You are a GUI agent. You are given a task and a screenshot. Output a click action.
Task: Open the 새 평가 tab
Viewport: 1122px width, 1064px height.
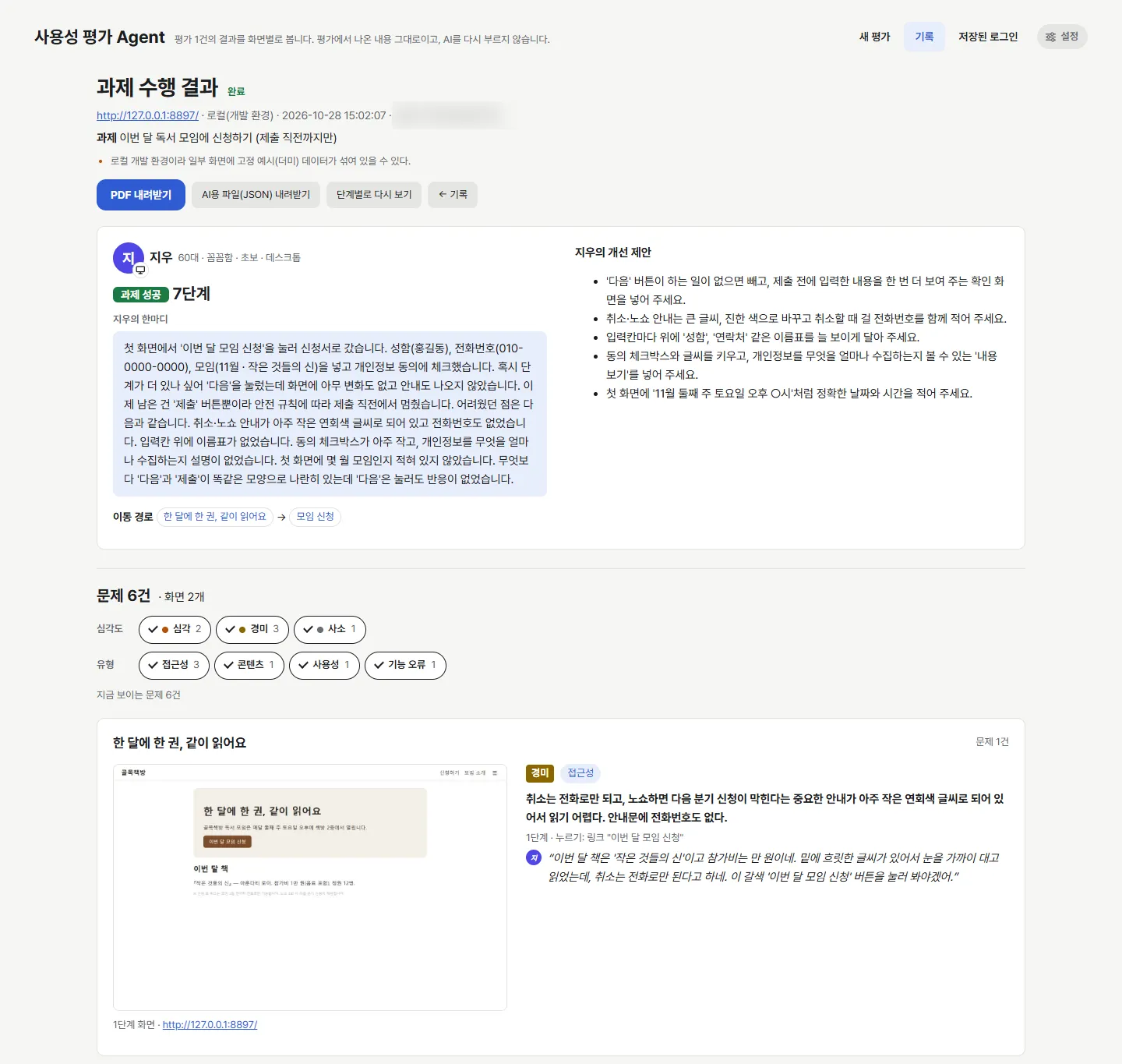pos(874,37)
